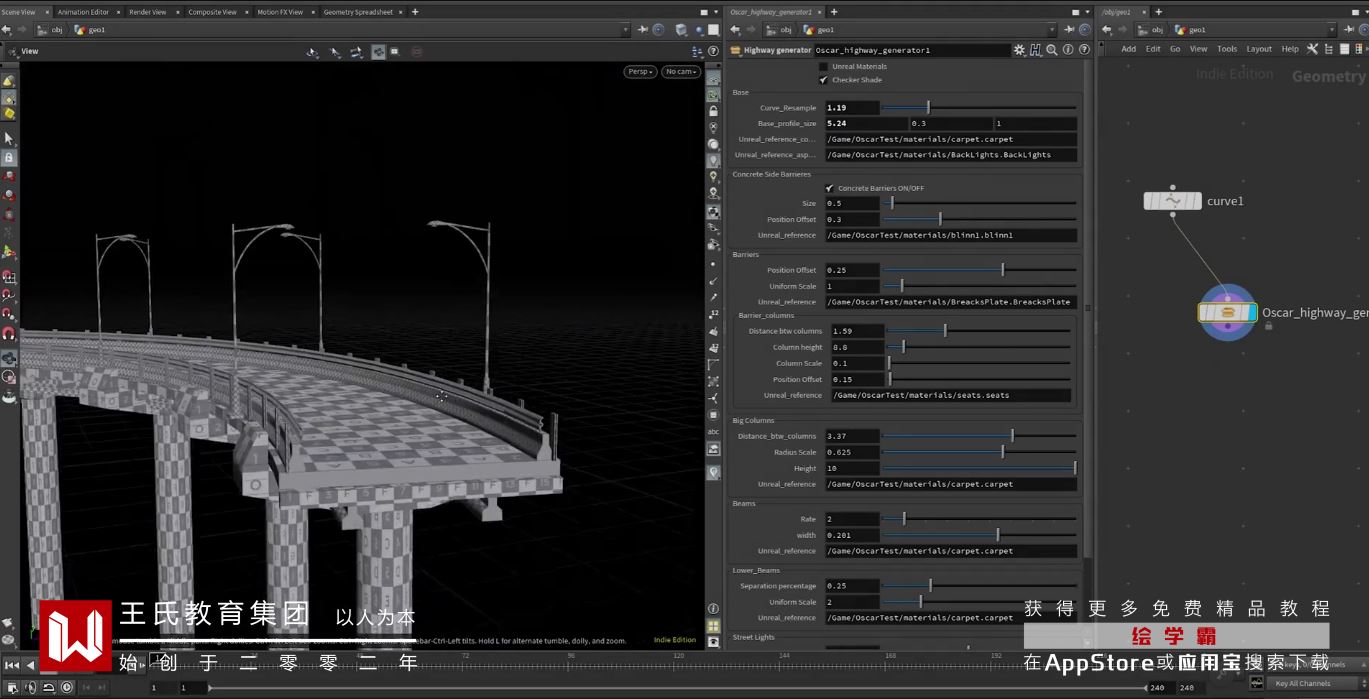This screenshot has height=699, width=1369.
Task: Toggle Concrete Barriers ON/OFF checkbox
Action: point(829,188)
